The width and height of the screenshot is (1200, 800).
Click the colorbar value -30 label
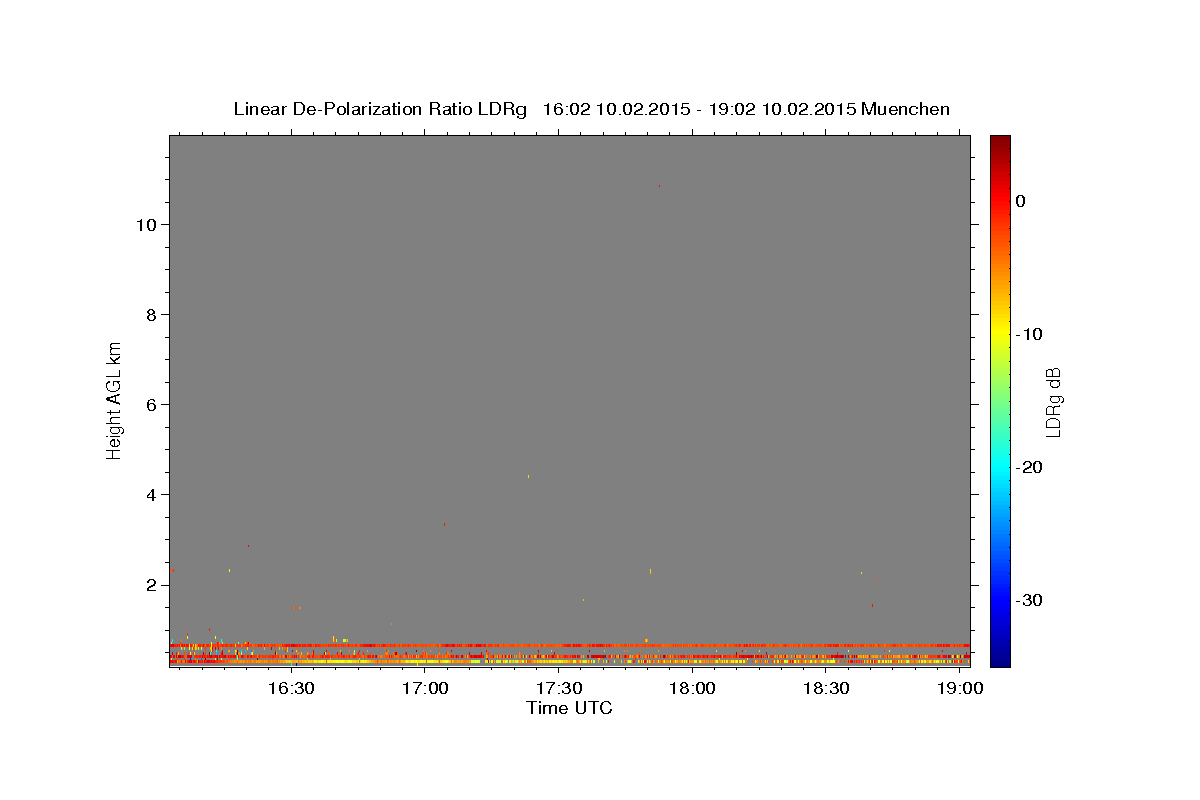1030,600
